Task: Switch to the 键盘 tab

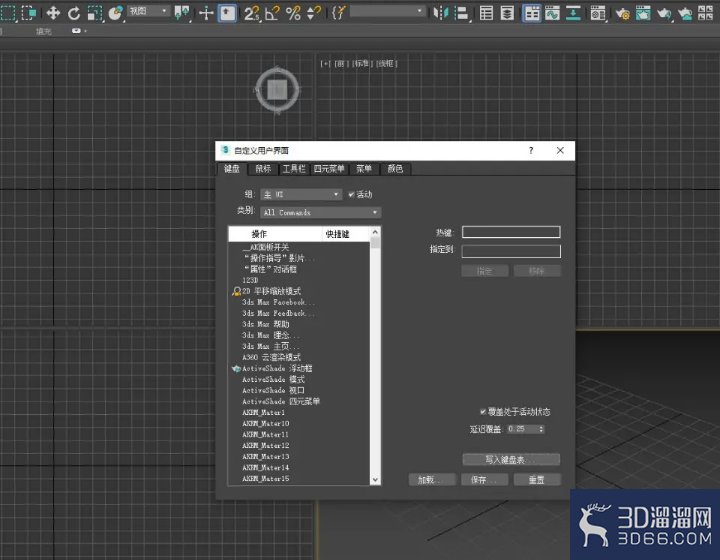Action: tap(232, 169)
